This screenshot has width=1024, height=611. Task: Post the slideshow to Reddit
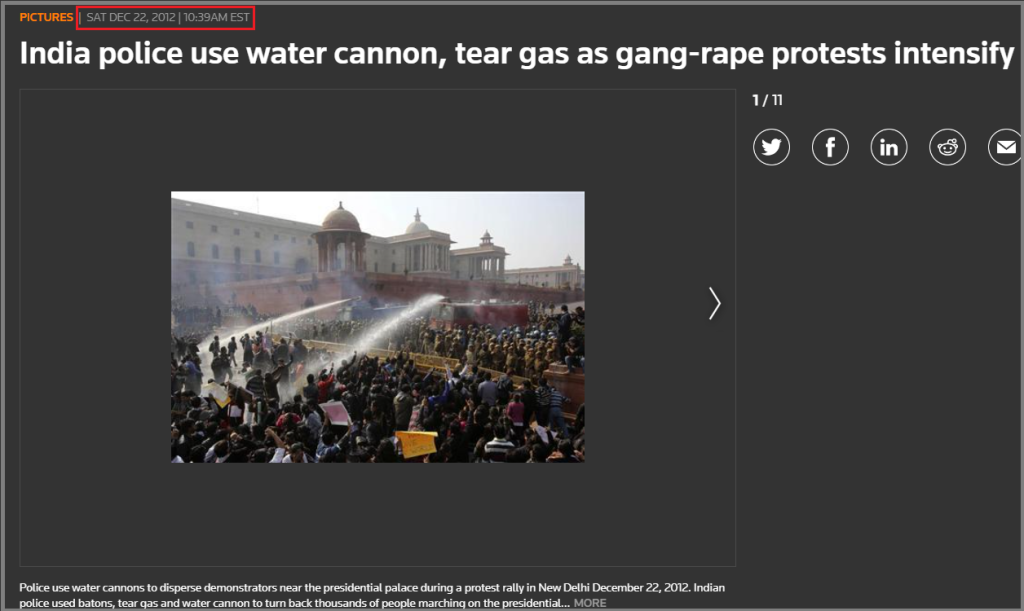948,147
